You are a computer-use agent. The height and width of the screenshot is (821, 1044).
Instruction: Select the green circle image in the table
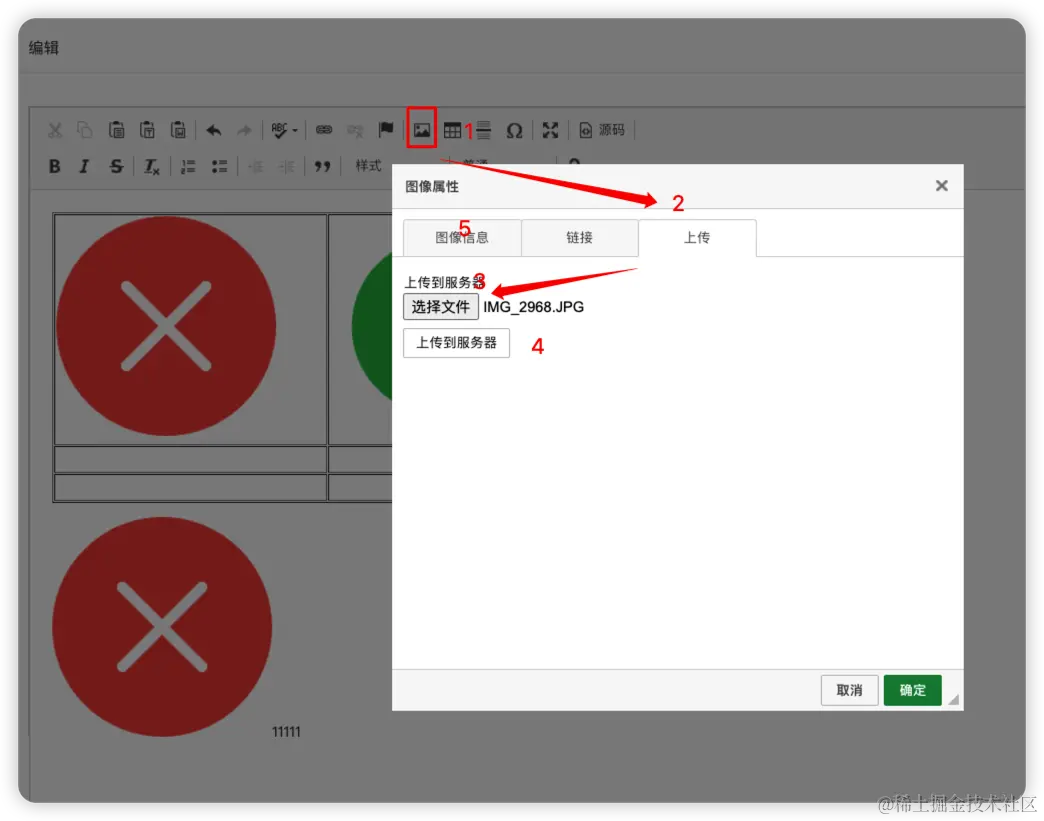372,326
